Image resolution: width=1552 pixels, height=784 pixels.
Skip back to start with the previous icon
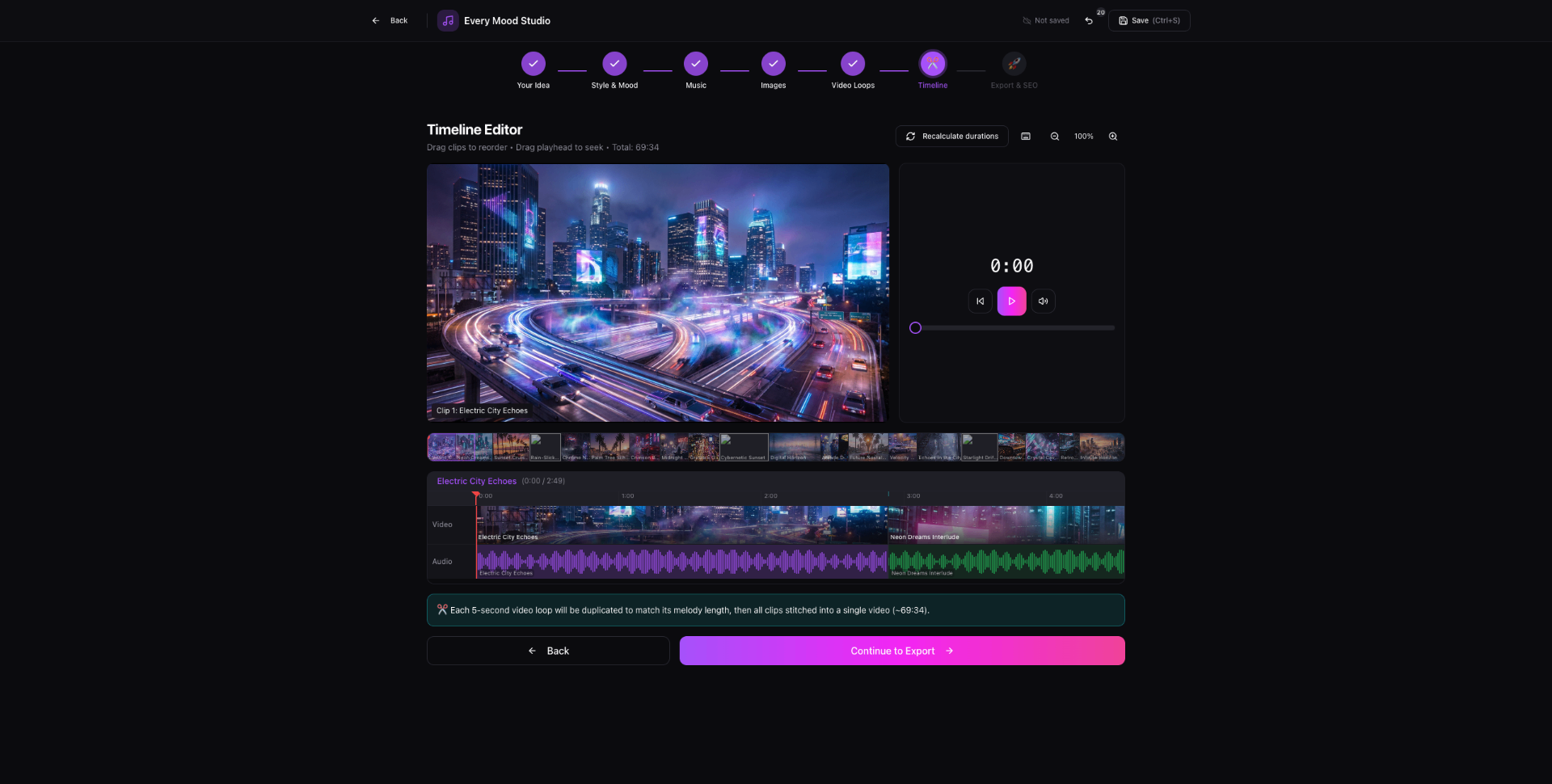click(x=980, y=301)
